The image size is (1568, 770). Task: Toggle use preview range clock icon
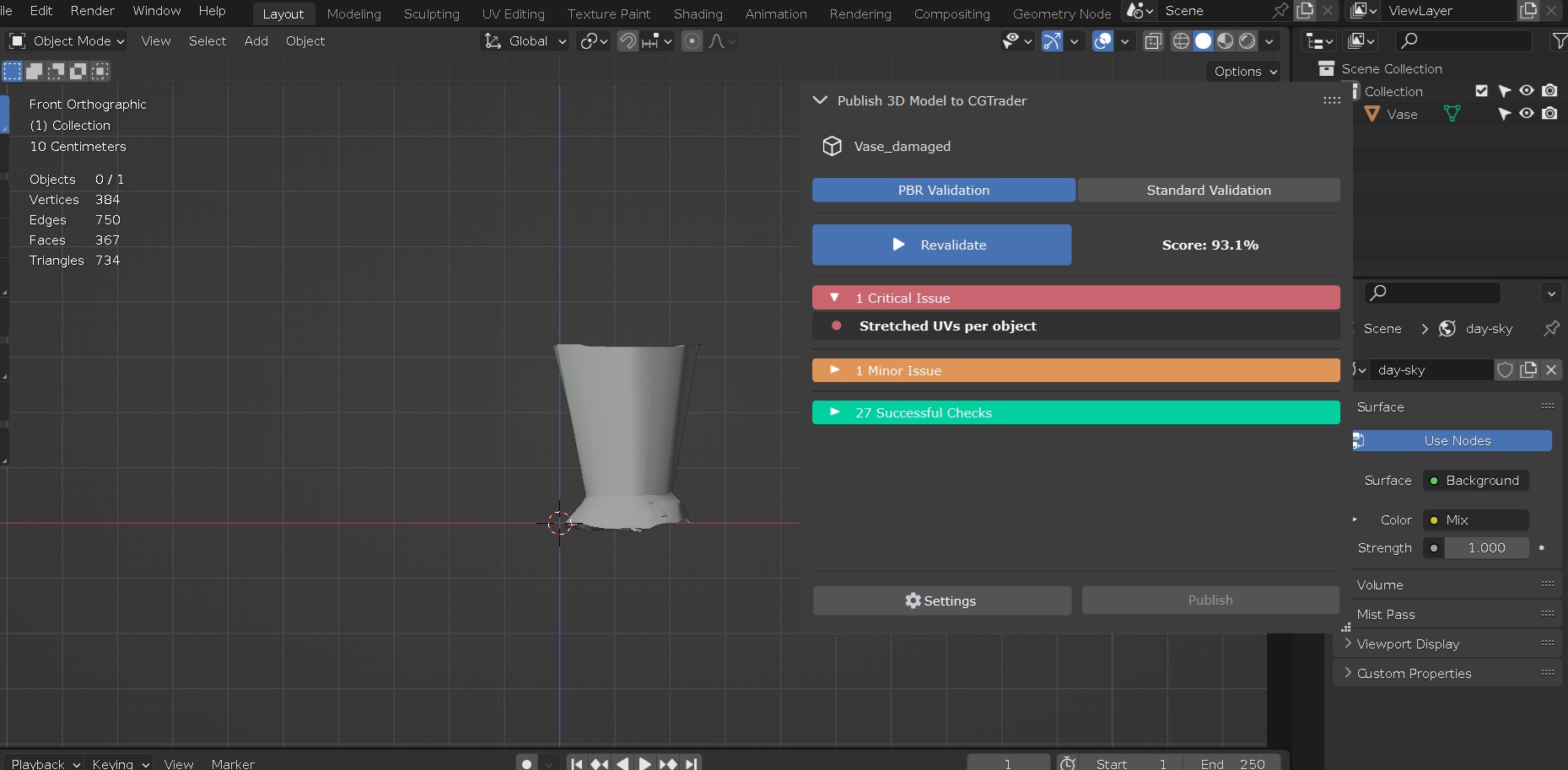tap(1068, 763)
